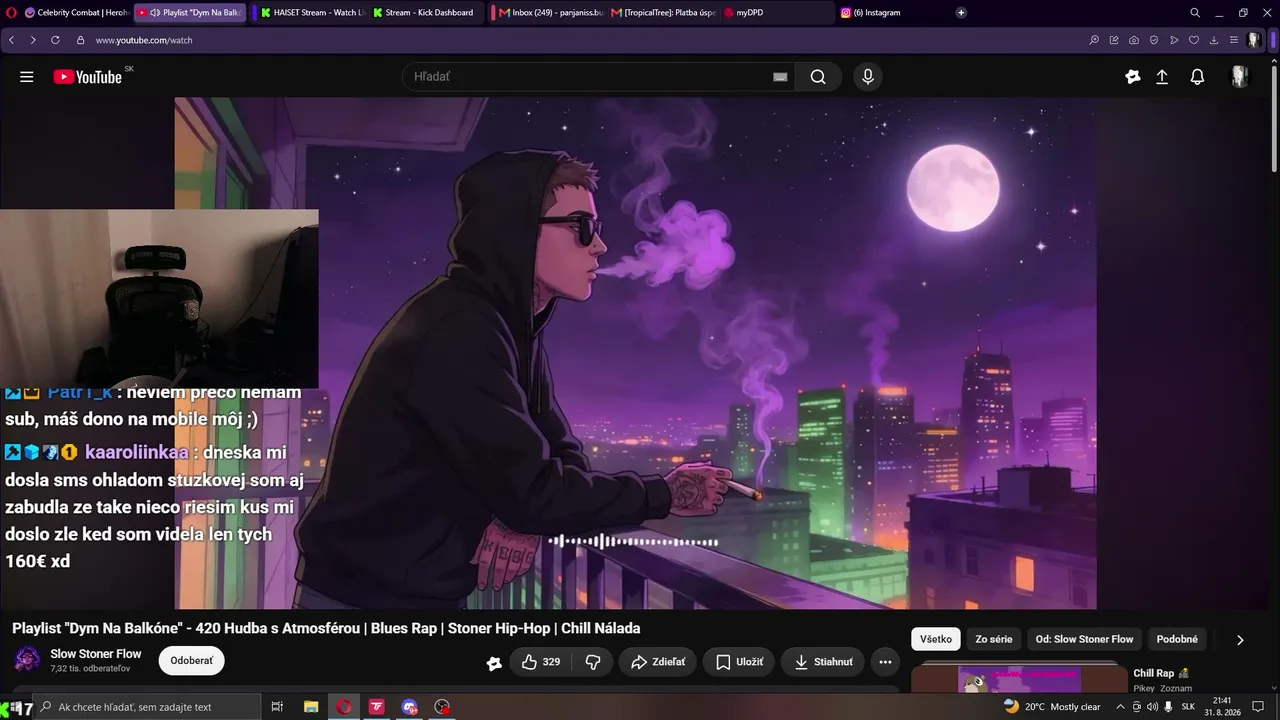Like the video with 329 likes
The height and width of the screenshot is (720, 1280).
(x=541, y=662)
